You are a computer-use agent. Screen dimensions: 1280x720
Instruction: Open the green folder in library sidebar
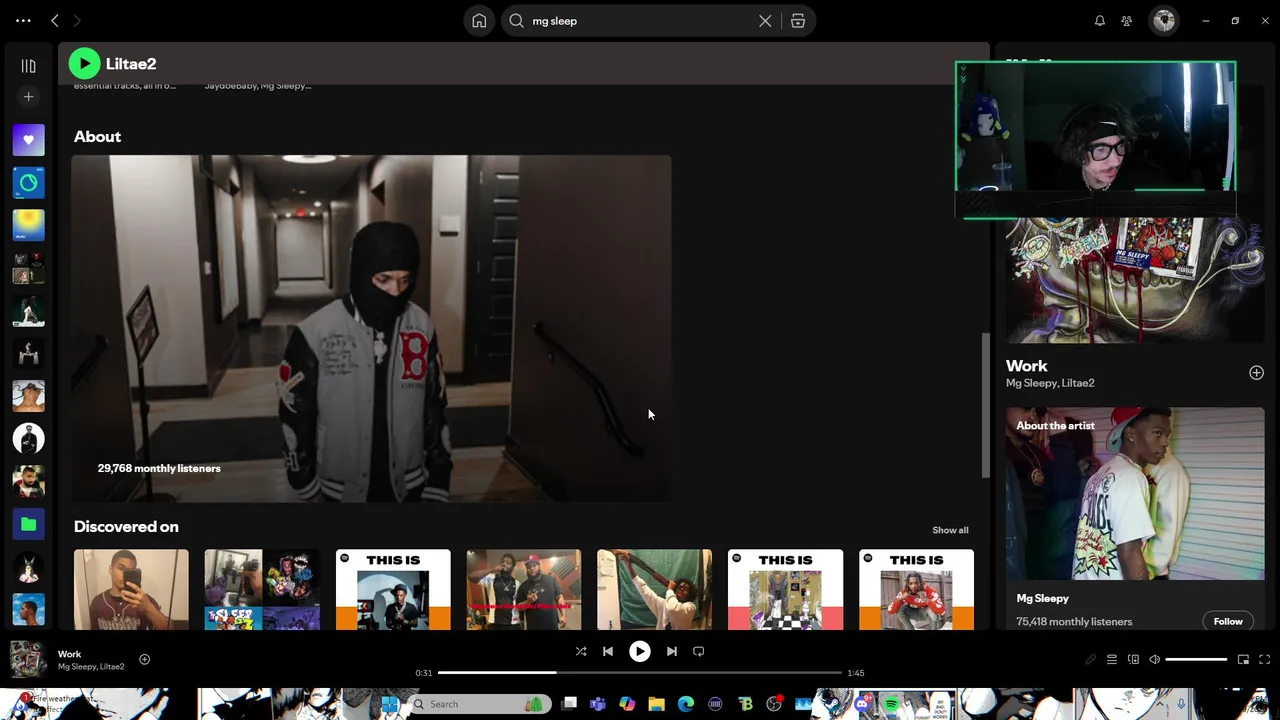click(x=29, y=524)
